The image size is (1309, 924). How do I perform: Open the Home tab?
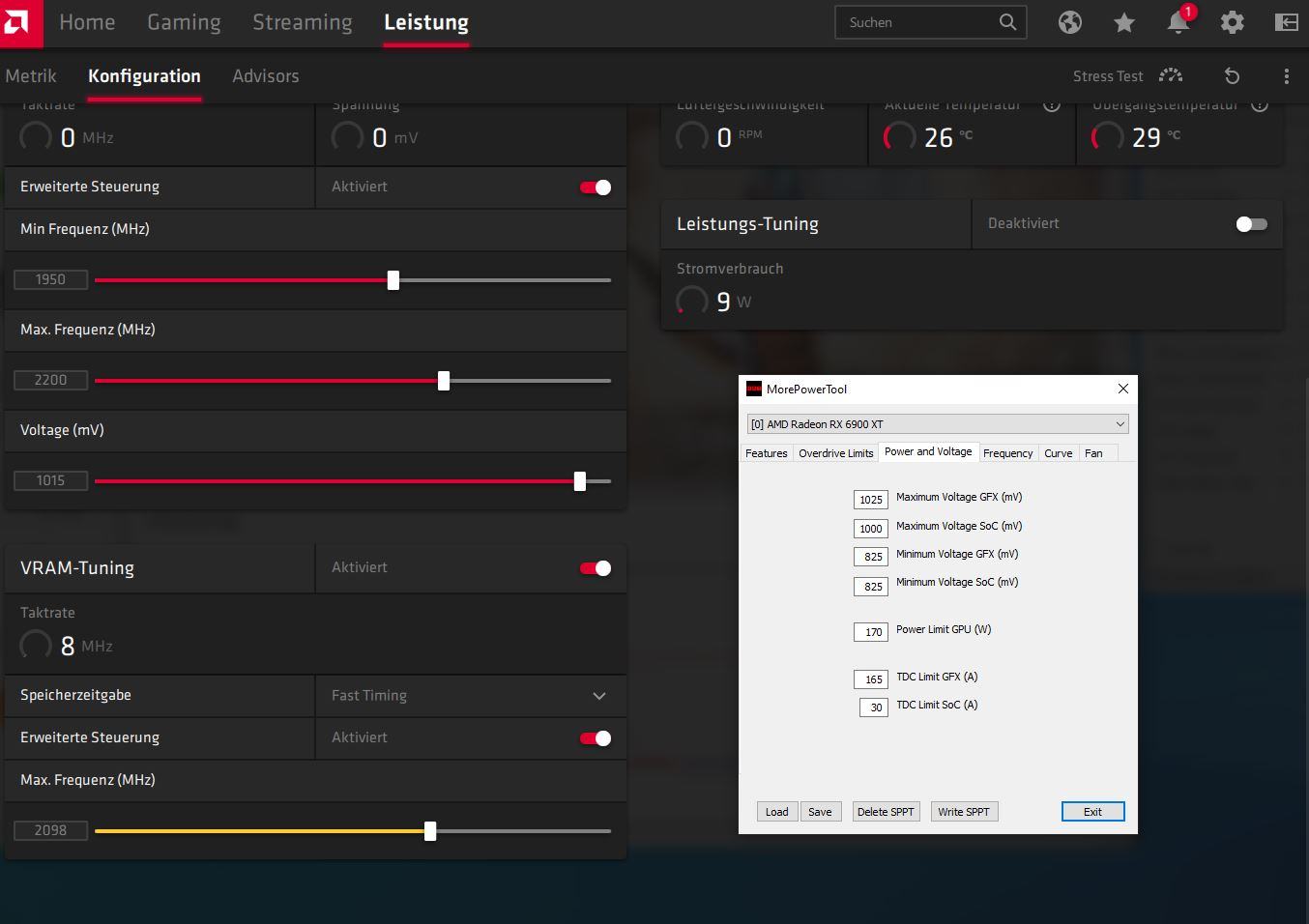87,22
